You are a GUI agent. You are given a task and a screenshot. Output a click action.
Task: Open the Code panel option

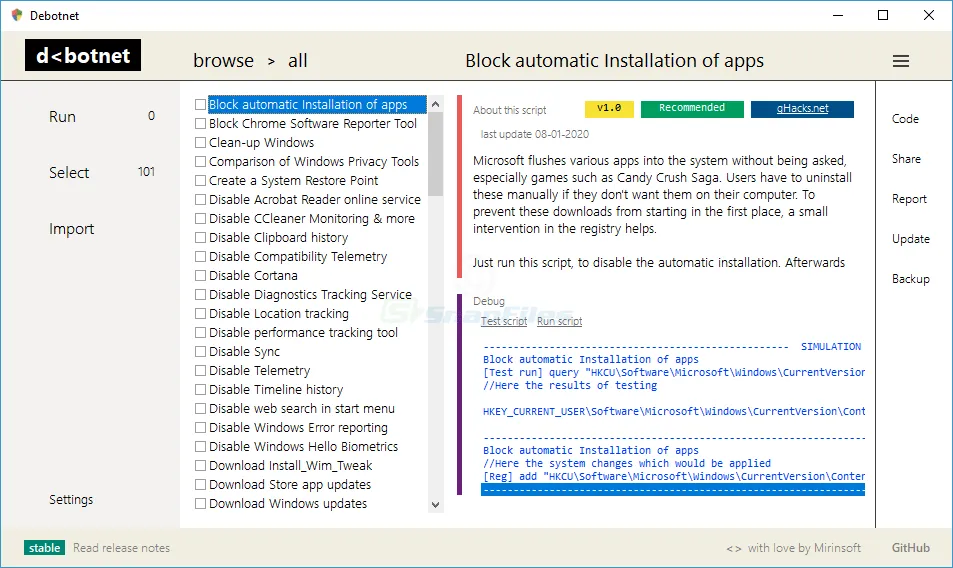pyautogui.click(x=905, y=119)
